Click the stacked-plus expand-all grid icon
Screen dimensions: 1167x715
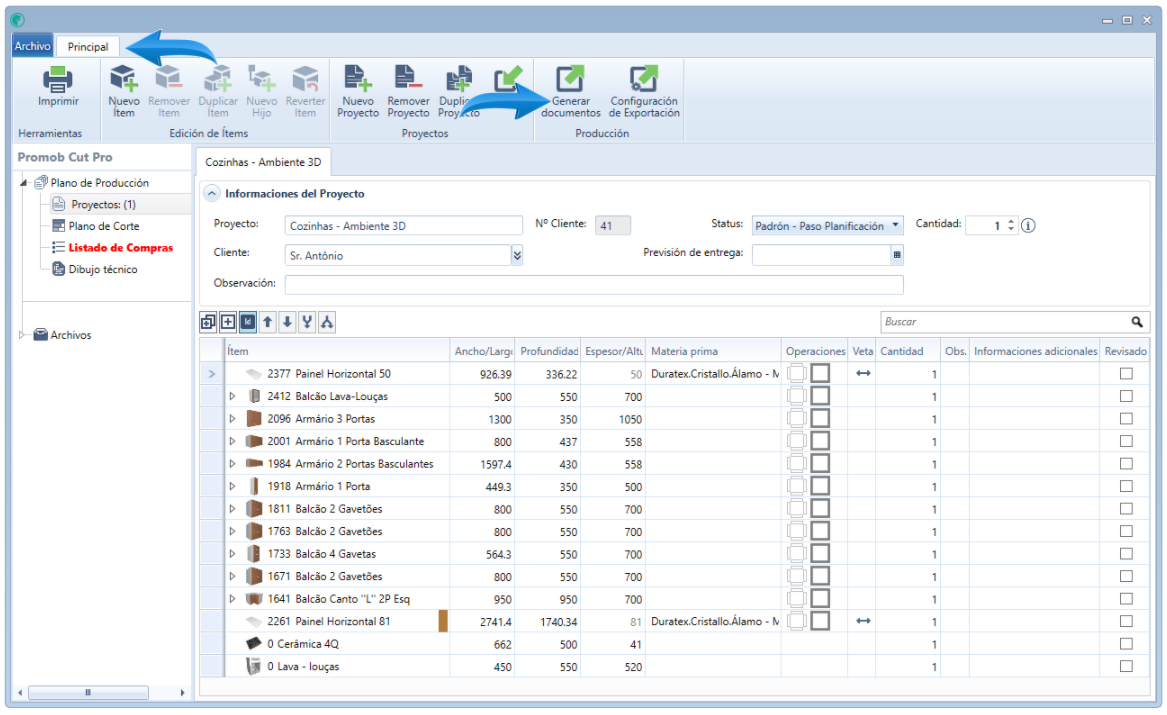tap(208, 322)
